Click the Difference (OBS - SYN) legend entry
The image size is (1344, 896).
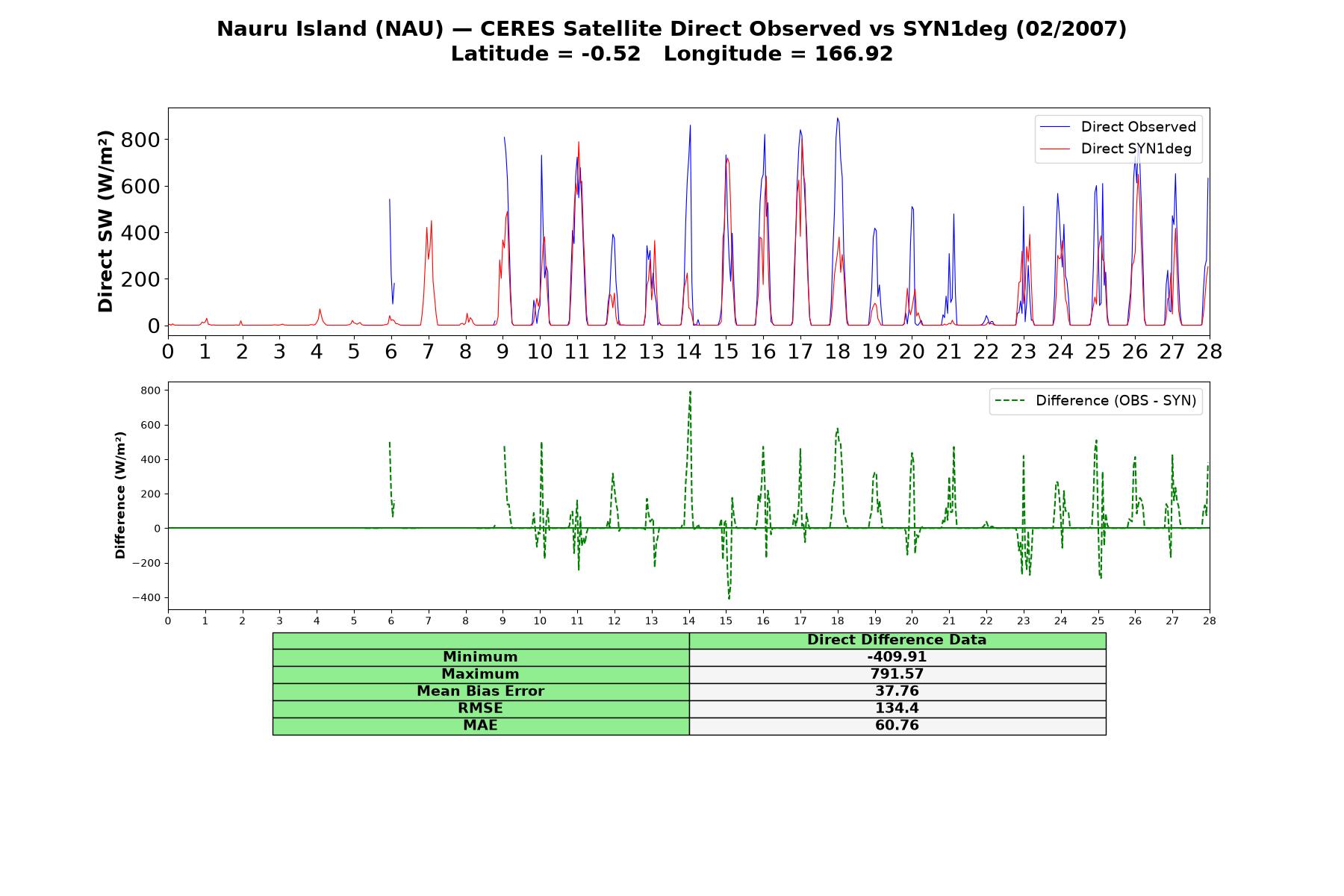[x=1096, y=401]
